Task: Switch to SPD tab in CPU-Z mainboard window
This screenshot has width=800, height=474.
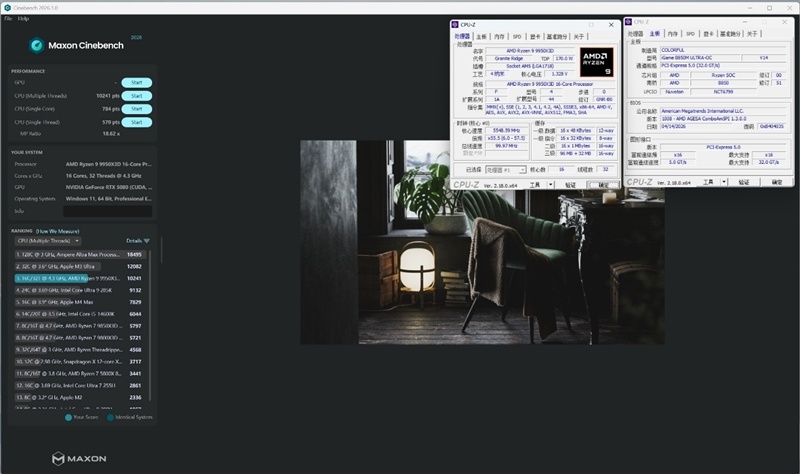Action: [x=690, y=34]
